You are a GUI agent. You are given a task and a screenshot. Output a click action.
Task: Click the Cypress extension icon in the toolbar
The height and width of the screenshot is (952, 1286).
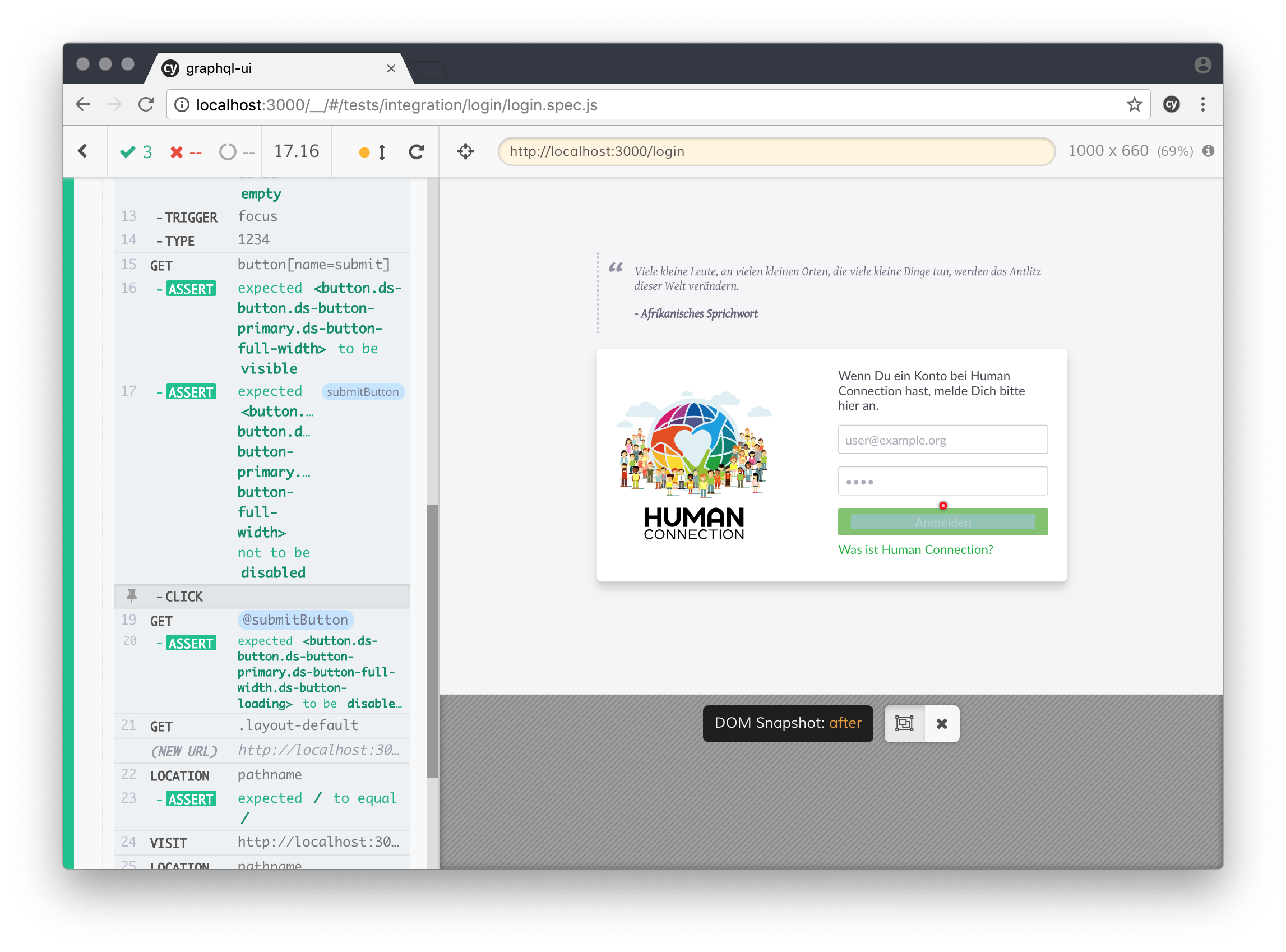point(1171,104)
